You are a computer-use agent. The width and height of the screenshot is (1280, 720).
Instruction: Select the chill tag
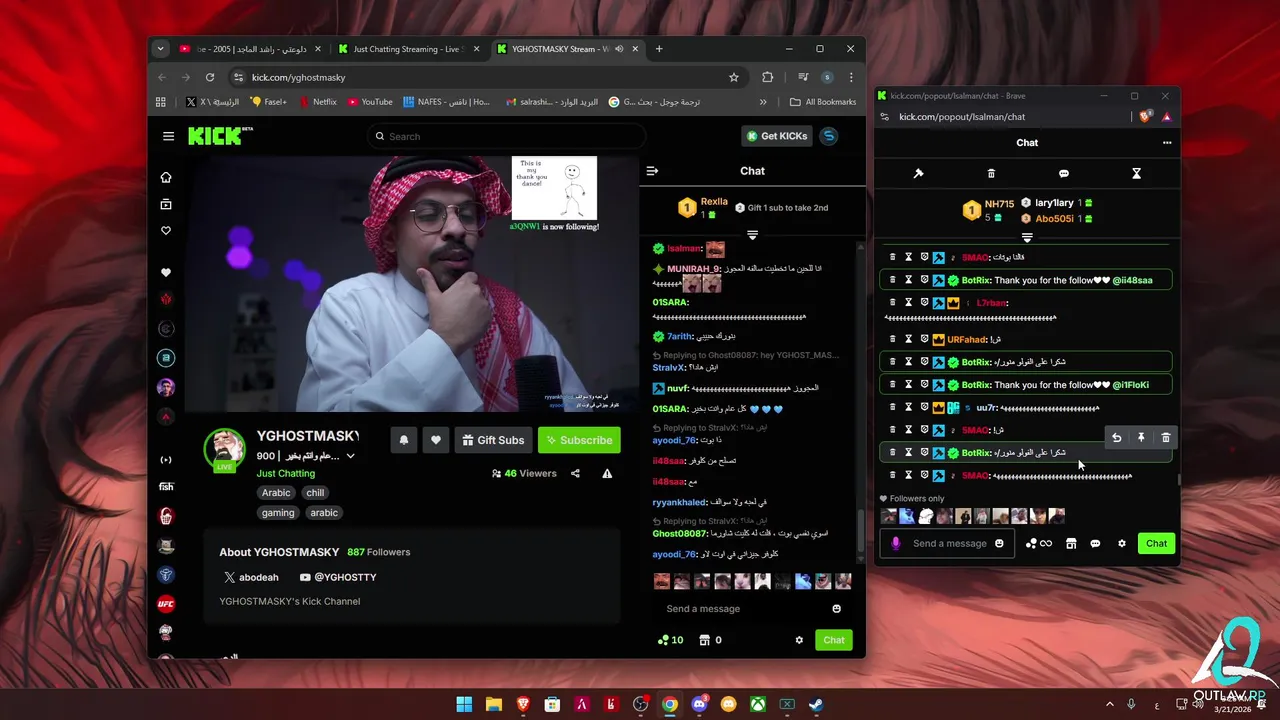[x=315, y=493]
